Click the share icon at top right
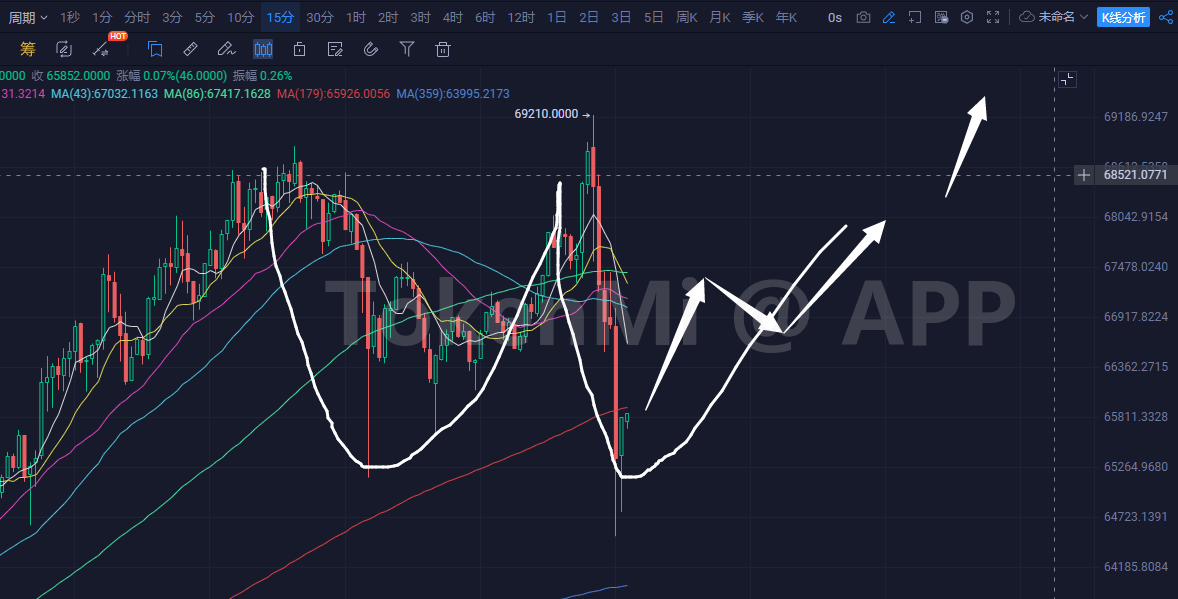The height and width of the screenshot is (599, 1178). click(x=1165, y=17)
